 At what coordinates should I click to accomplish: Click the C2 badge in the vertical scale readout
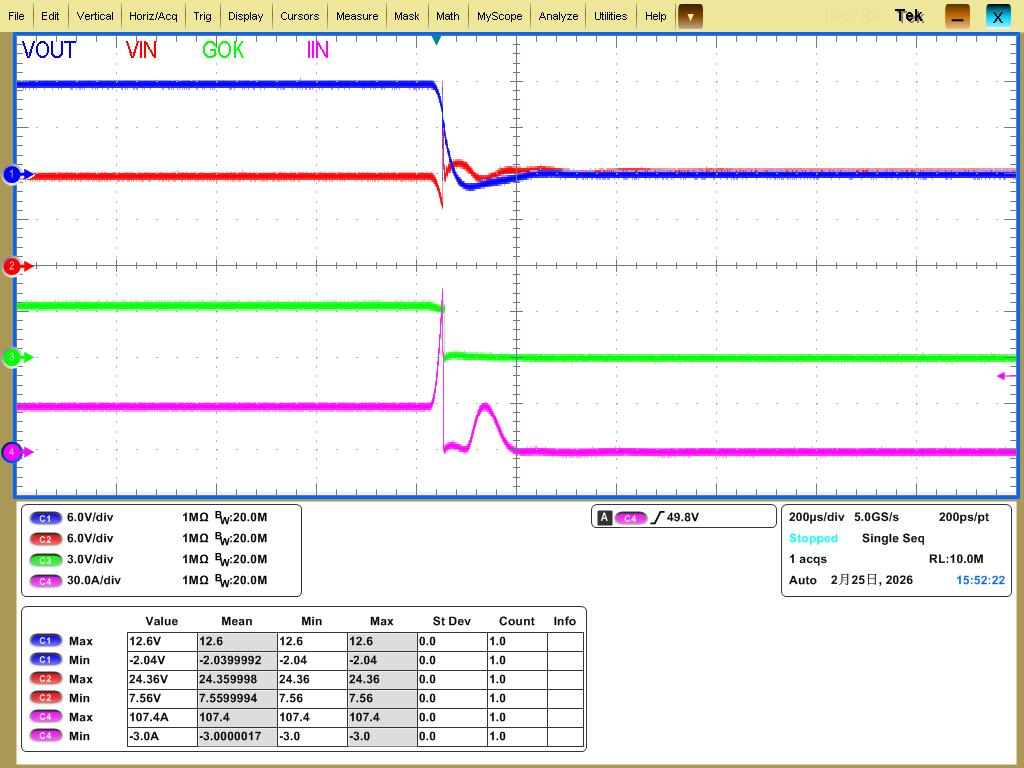45,539
